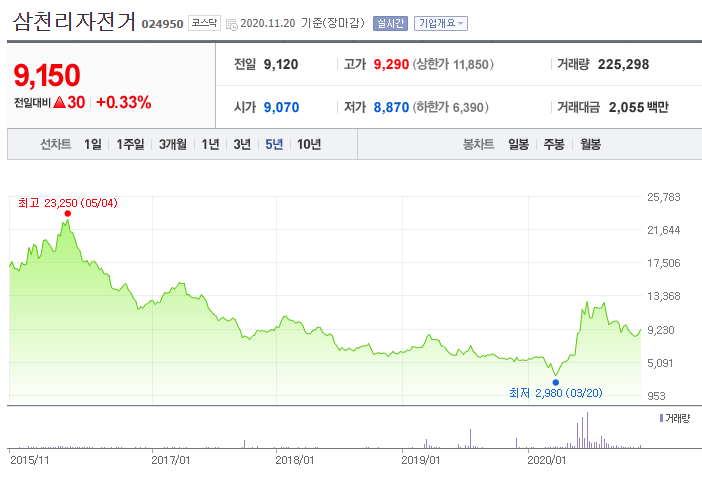The image size is (702, 478).
Task: Click the 실시간 button
Action: [390, 23]
